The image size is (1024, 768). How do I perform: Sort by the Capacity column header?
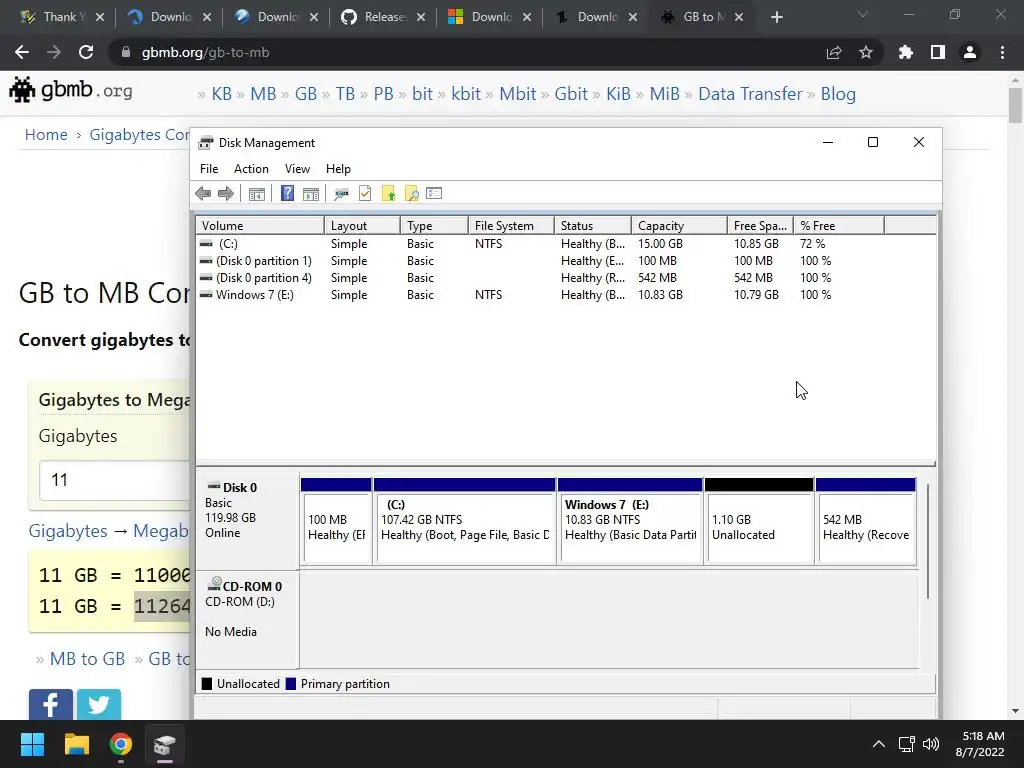coord(679,225)
